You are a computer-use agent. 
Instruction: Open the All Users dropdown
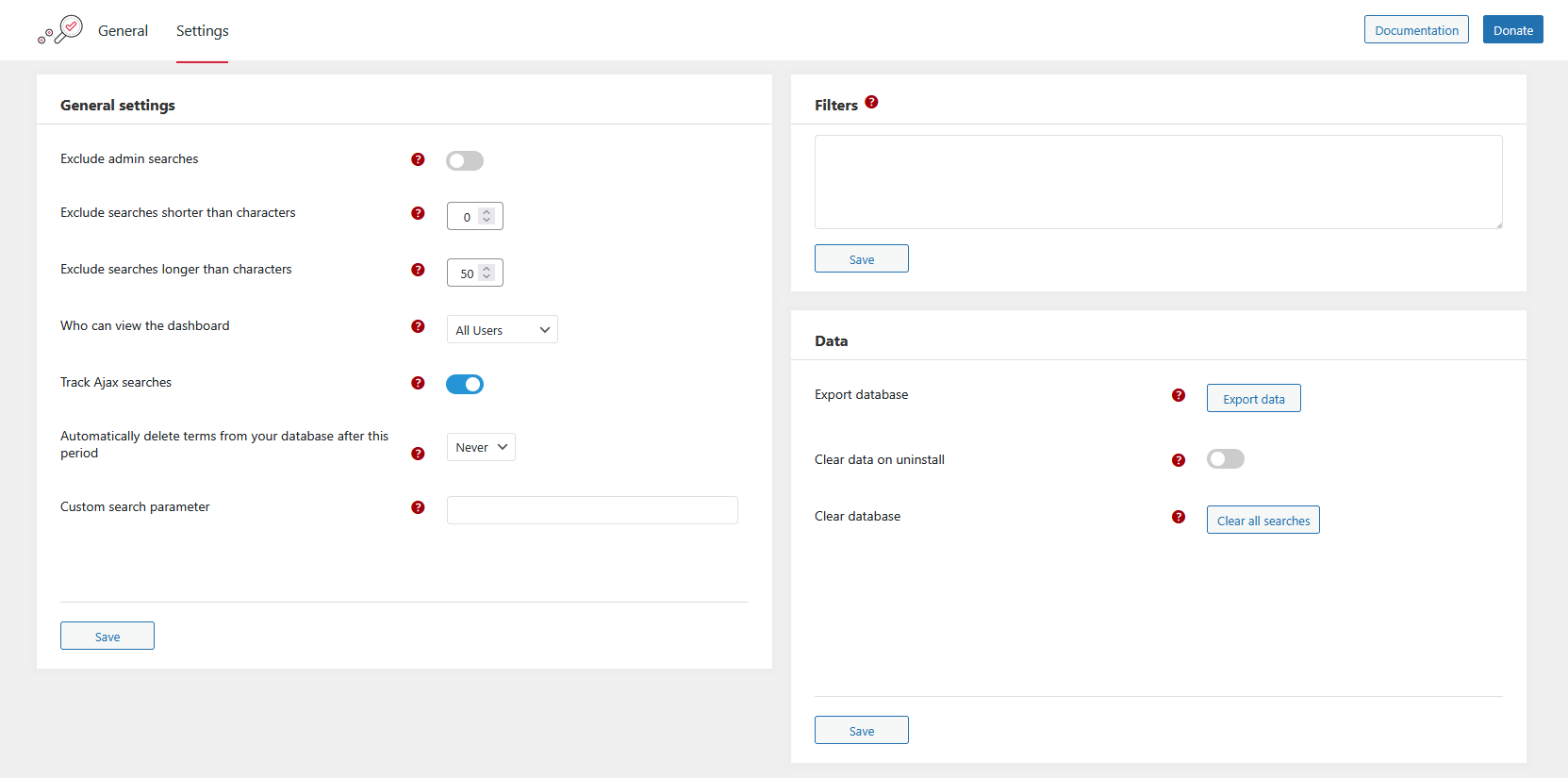pos(503,329)
